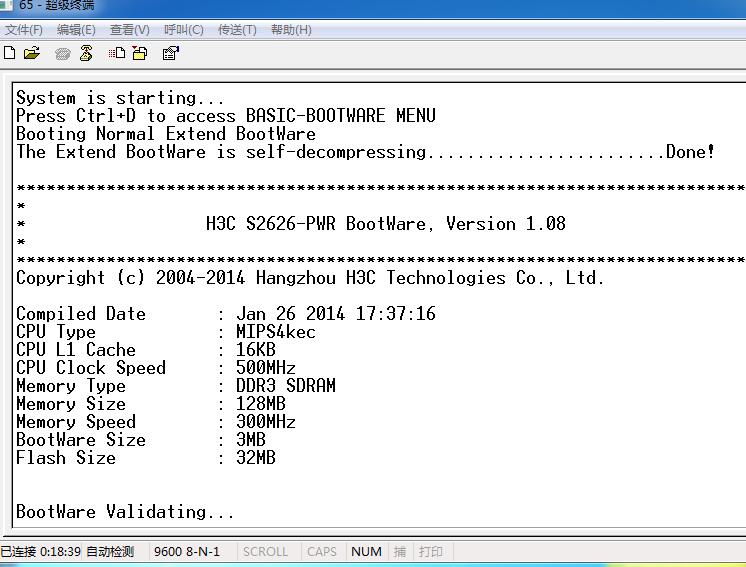746x567 pixels.
Task: Click the self-decompressing Done! line
Action: pos(365,152)
